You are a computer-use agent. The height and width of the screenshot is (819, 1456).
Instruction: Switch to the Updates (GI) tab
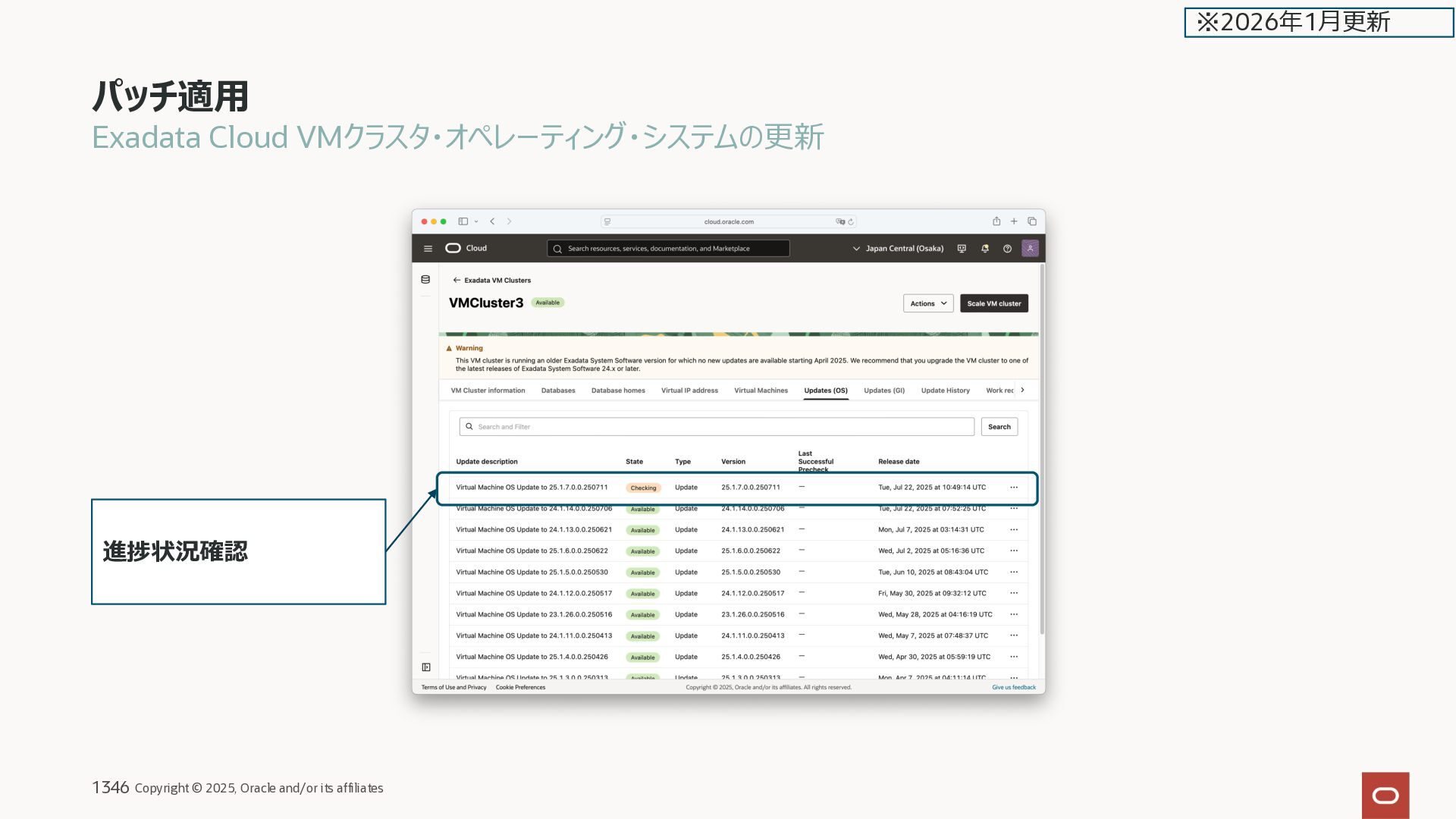pos(884,391)
